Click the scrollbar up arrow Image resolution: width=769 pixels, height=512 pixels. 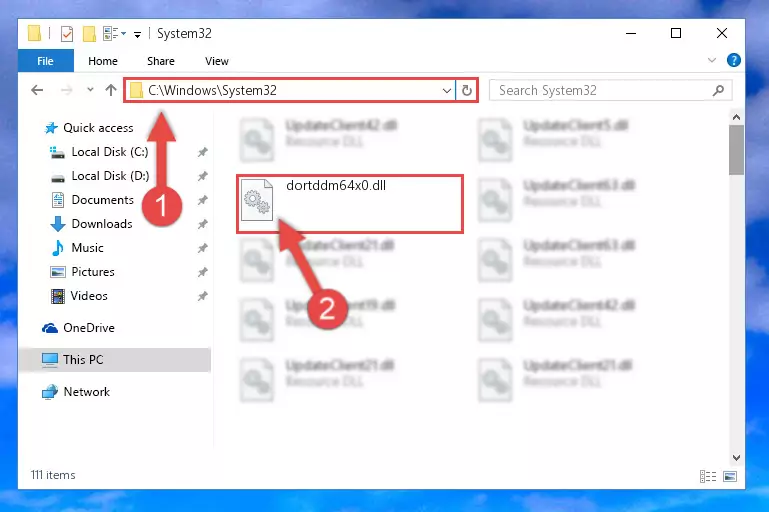pos(736,117)
